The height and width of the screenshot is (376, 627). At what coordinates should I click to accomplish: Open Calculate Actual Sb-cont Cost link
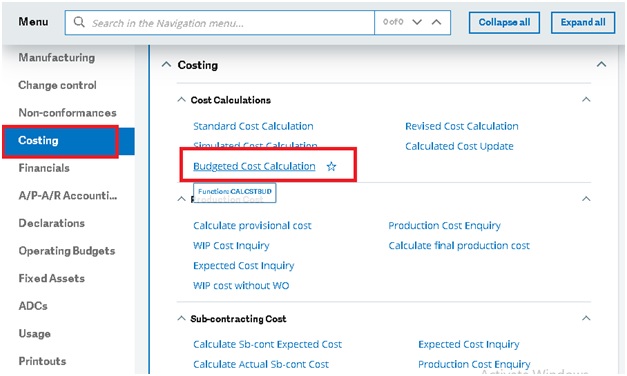pos(261,364)
